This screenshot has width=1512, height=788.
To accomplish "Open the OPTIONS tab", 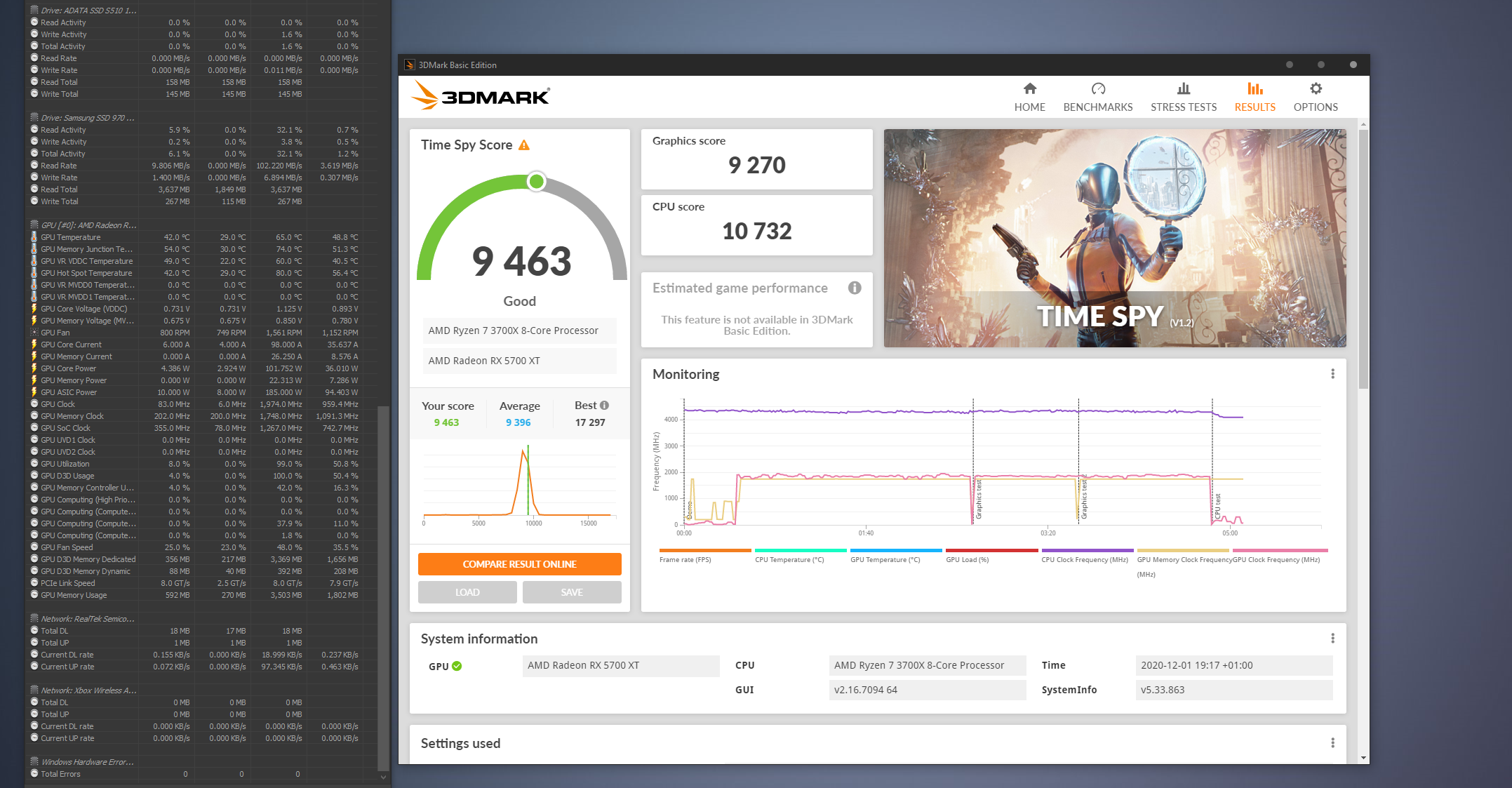I will pyautogui.click(x=1315, y=97).
